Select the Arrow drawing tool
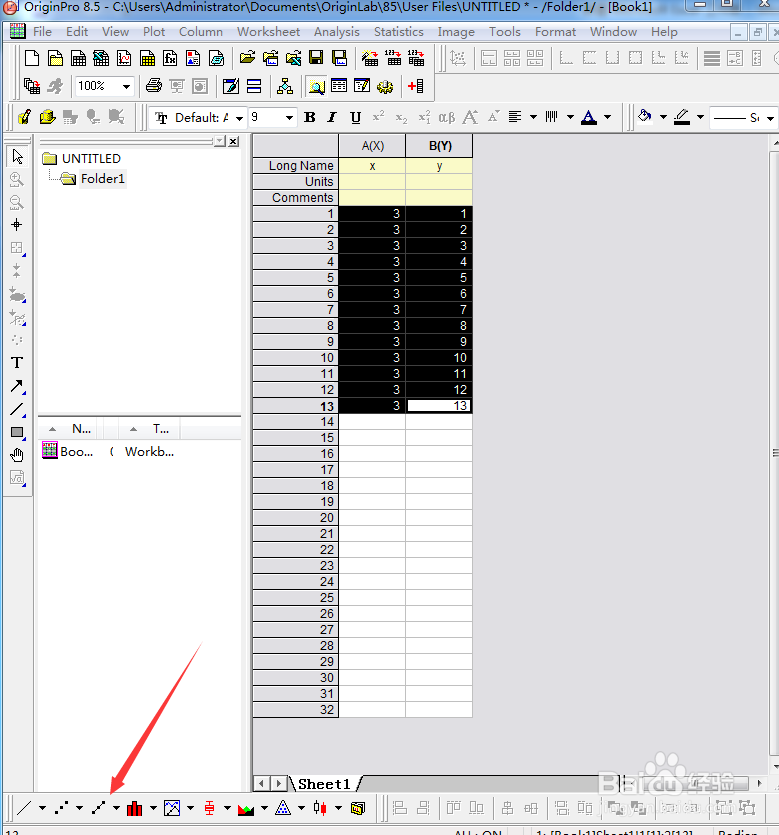Viewport: 779px width, 835px height. click(x=17, y=386)
